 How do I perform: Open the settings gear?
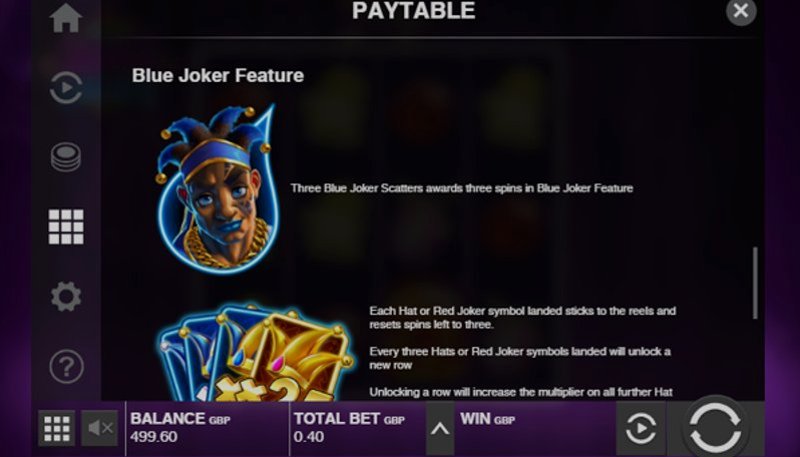click(66, 296)
